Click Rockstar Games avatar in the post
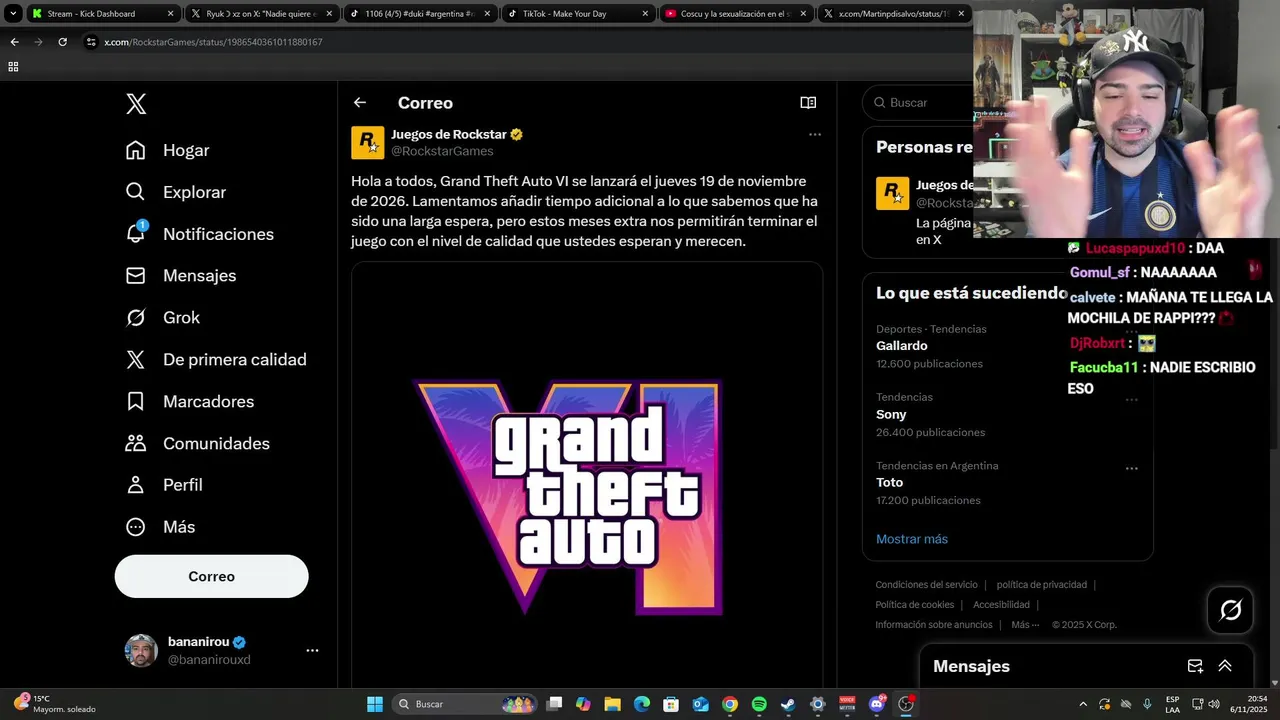1280x720 pixels. (367, 142)
